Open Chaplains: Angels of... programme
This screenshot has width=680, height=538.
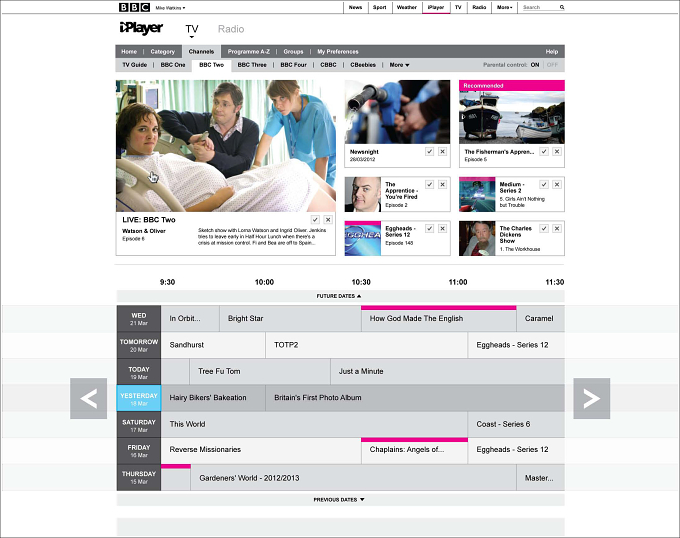click(x=414, y=450)
